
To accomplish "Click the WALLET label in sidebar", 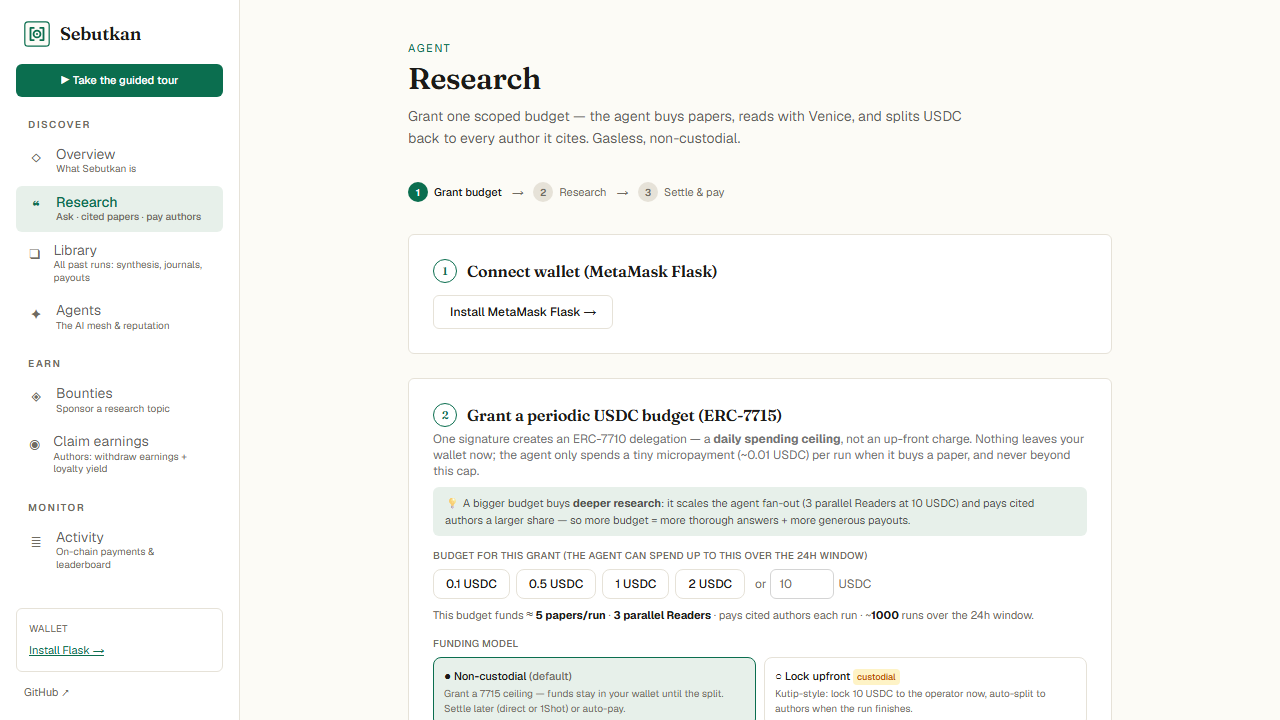I will click(48, 629).
